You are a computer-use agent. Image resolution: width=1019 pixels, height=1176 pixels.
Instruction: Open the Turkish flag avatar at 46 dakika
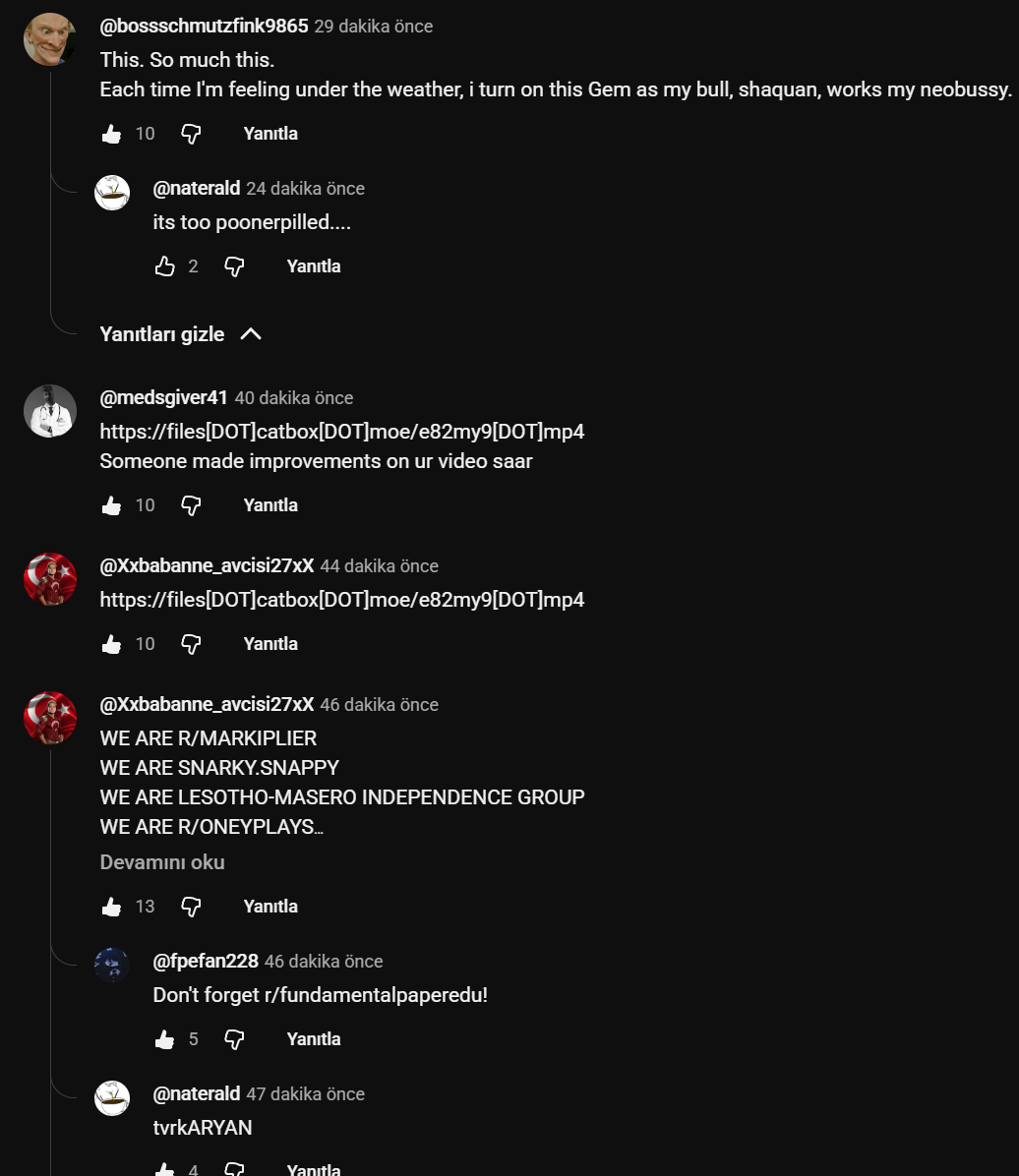tap(50, 718)
